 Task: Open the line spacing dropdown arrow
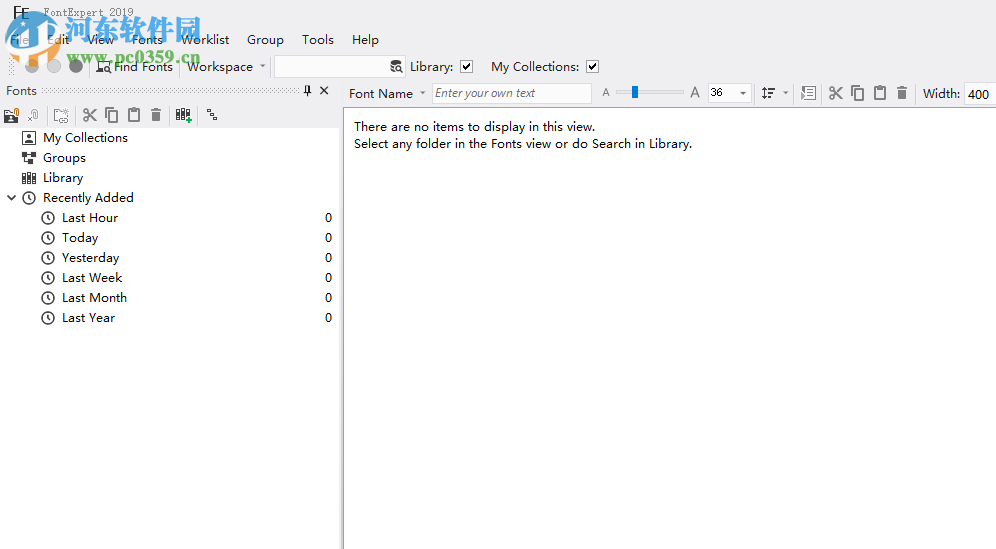point(785,93)
